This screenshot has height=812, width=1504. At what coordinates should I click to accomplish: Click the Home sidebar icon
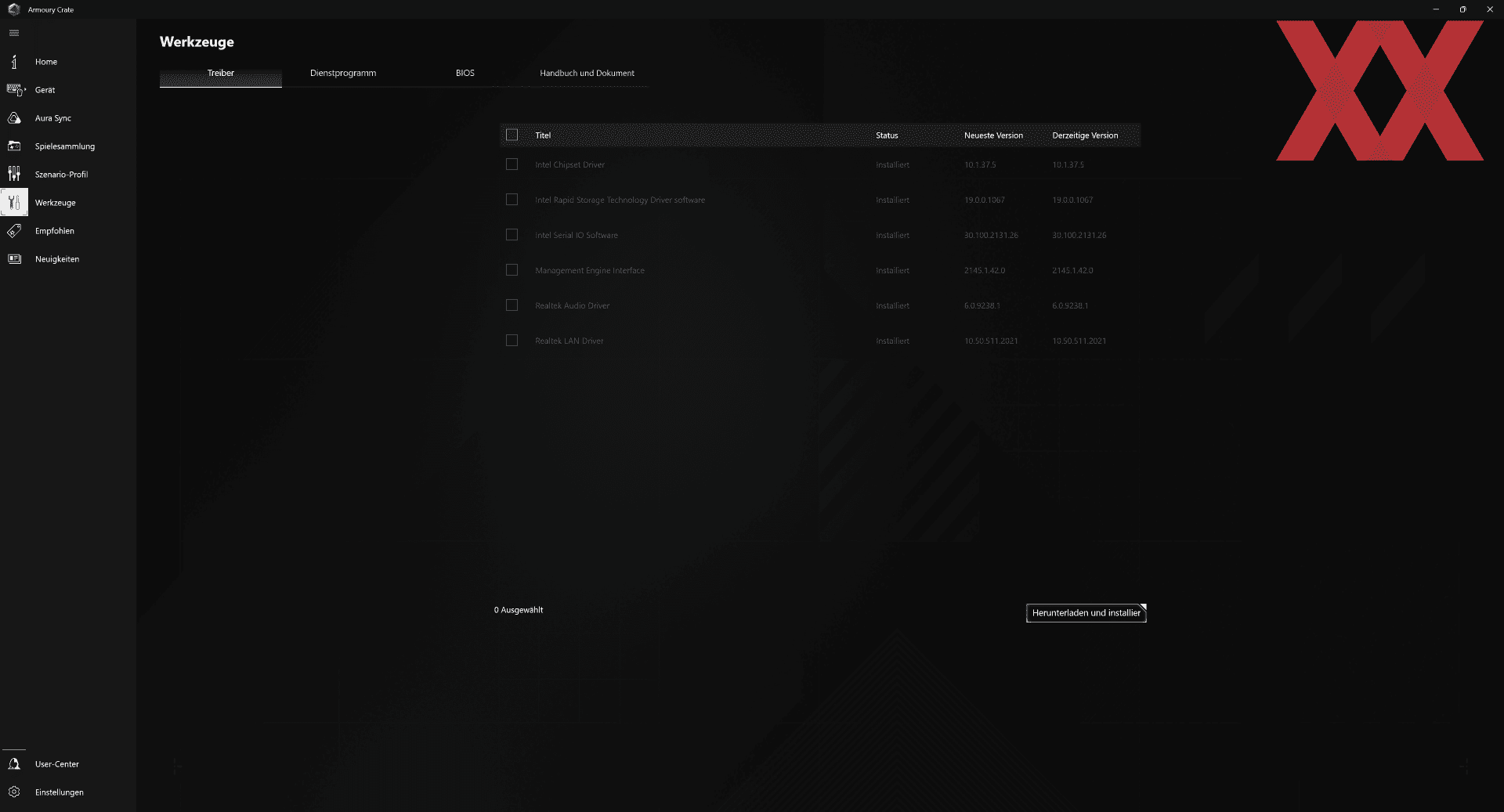click(x=14, y=62)
